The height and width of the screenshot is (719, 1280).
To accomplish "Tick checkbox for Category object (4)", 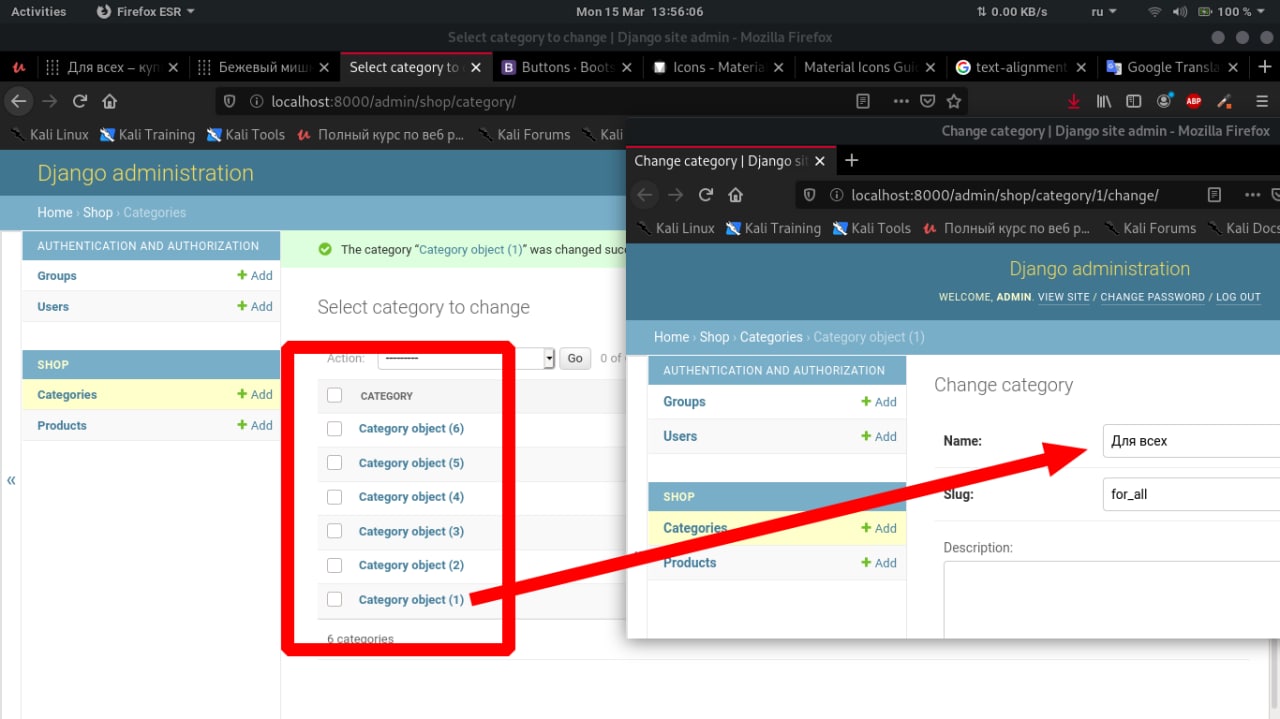I will (335, 496).
